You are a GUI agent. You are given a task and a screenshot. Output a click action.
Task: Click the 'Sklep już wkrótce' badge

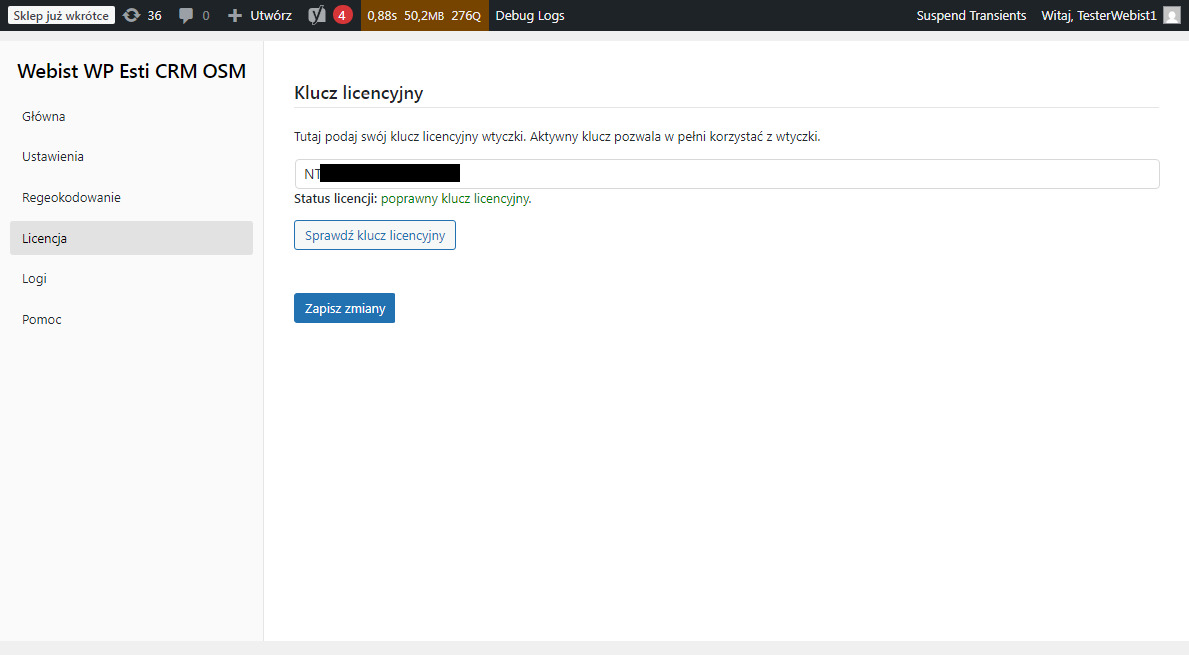coord(61,16)
